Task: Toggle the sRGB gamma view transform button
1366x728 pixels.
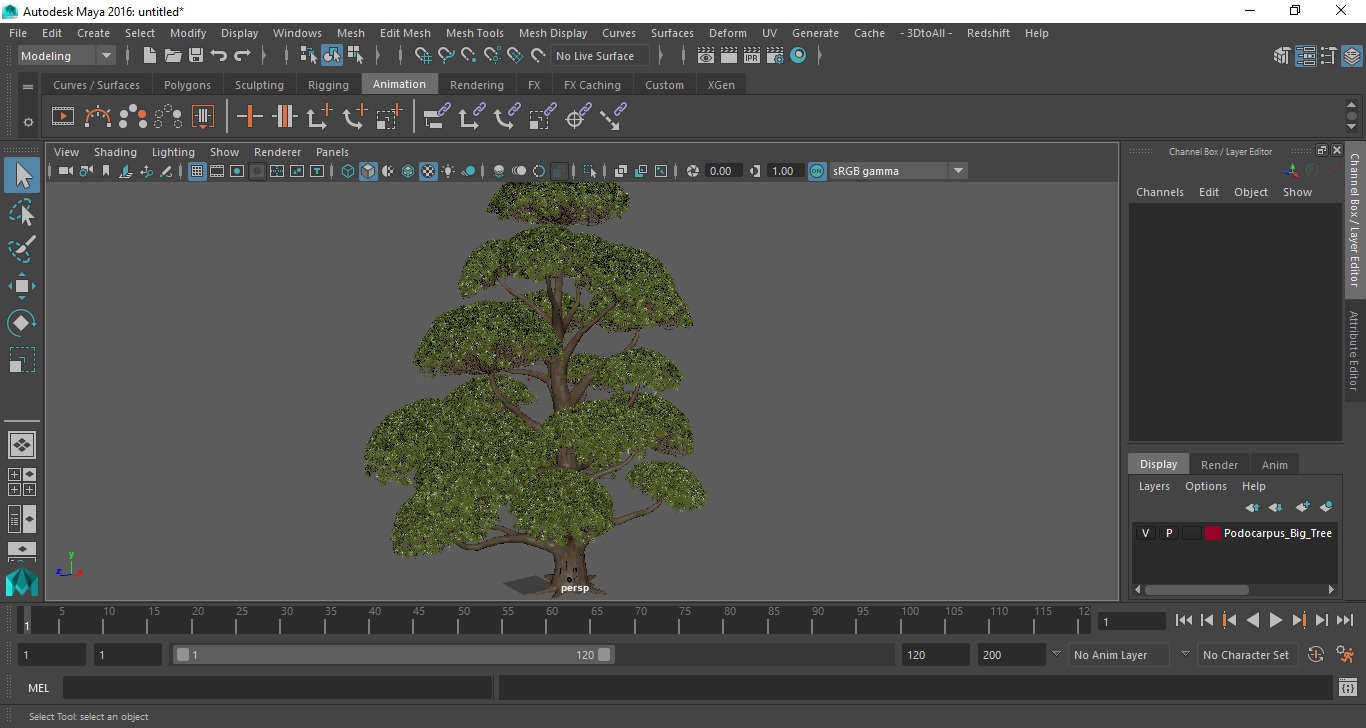Action: click(817, 171)
